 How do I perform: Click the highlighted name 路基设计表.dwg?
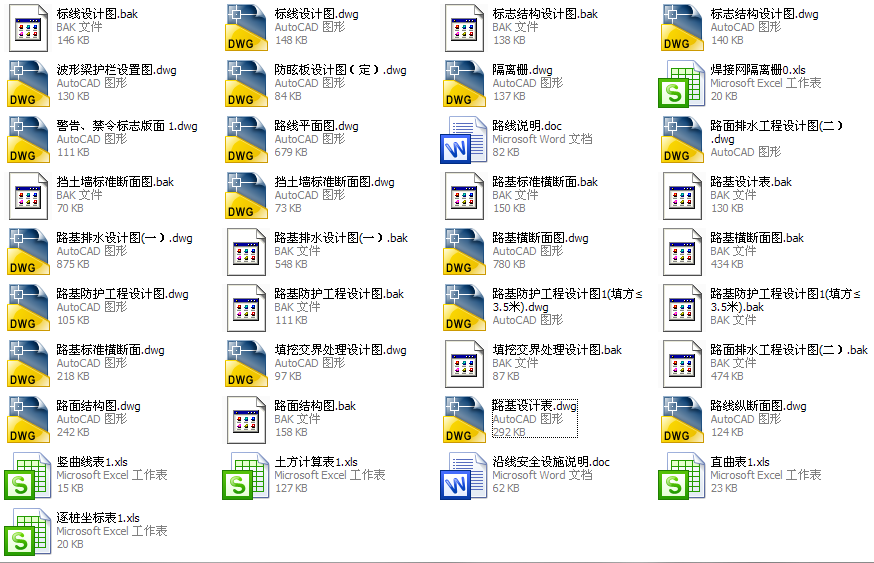535,406
